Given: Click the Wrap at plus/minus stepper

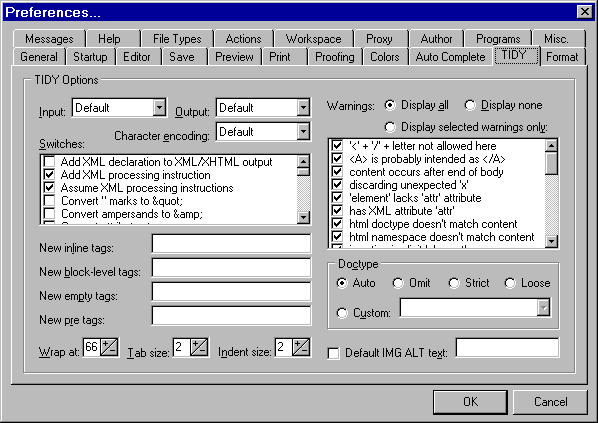Looking at the screenshot, I should pyautogui.click(x=109, y=347).
